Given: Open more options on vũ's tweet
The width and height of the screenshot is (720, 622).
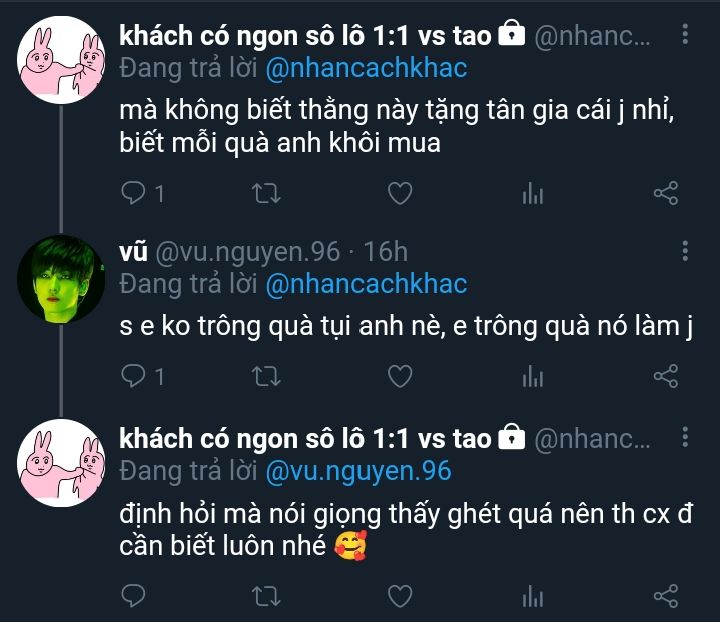Looking at the screenshot, I should [685, 251].
